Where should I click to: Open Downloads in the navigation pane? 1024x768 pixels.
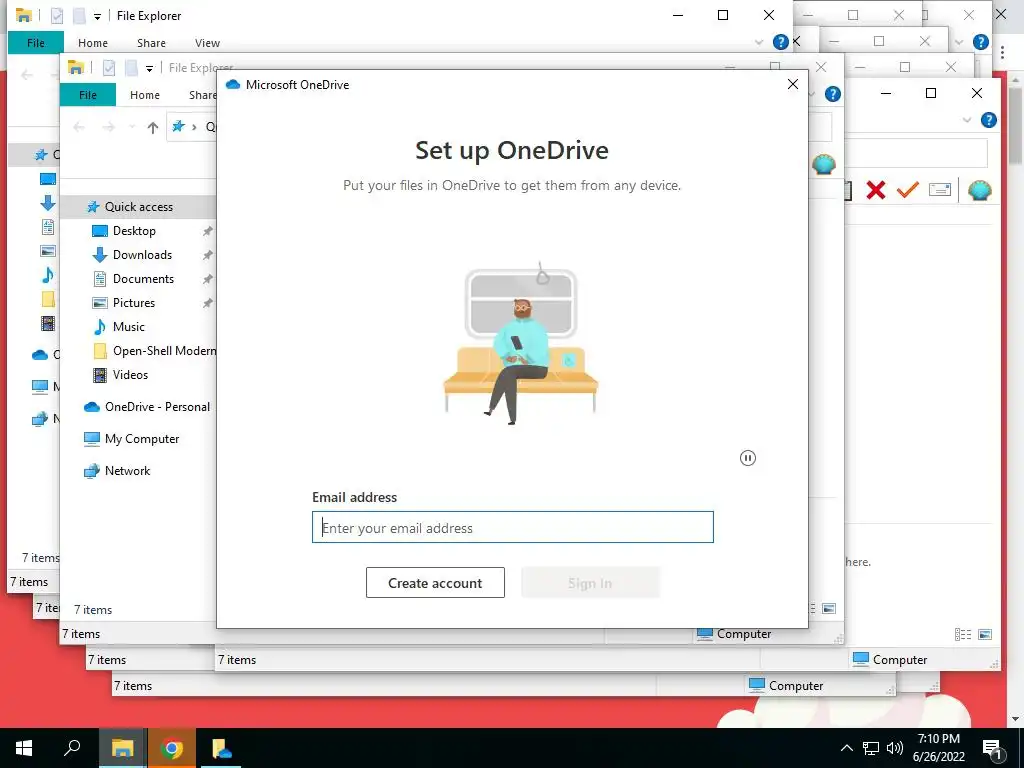(x=142, y=255)
